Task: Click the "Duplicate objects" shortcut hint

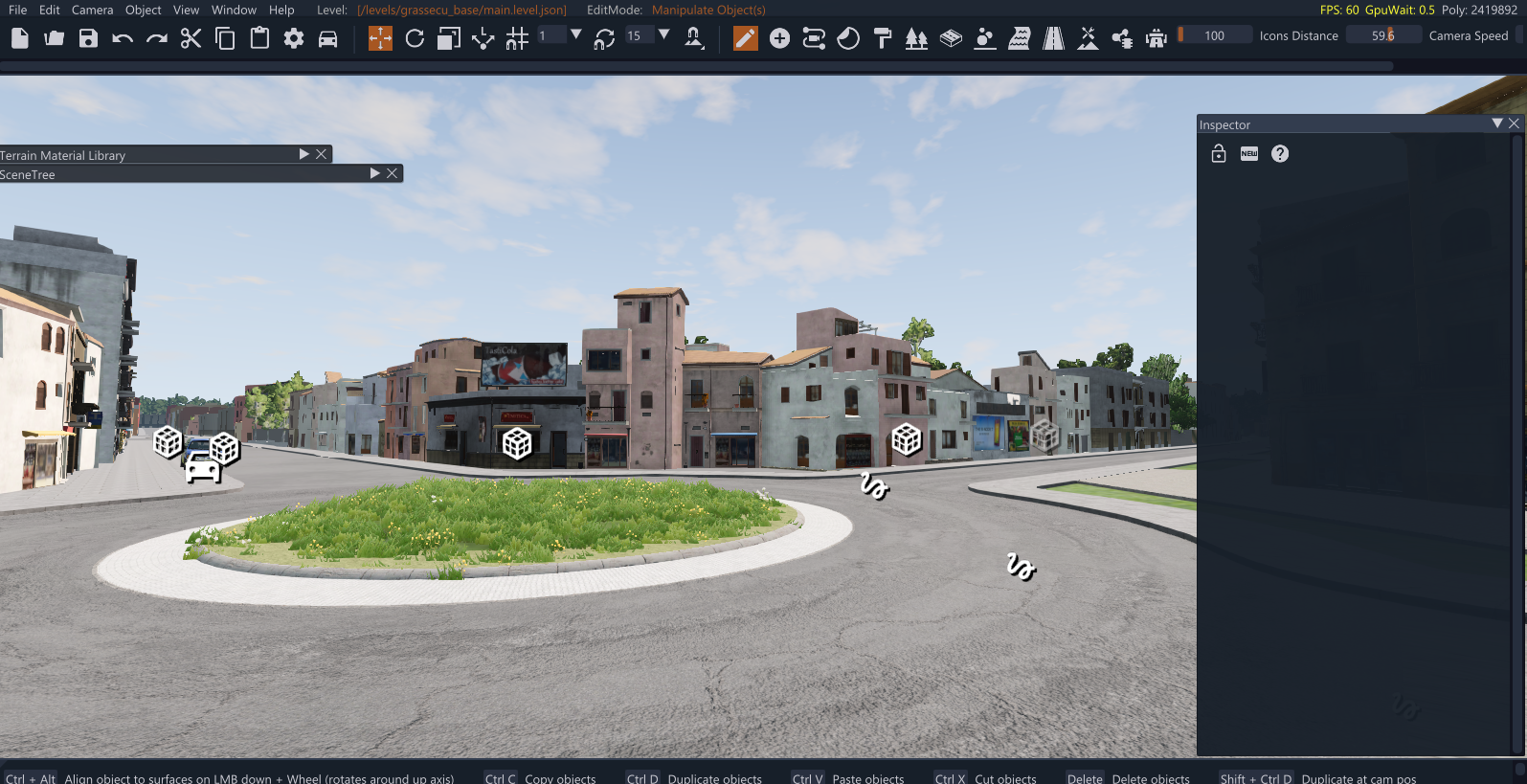Action: [715, 778]
